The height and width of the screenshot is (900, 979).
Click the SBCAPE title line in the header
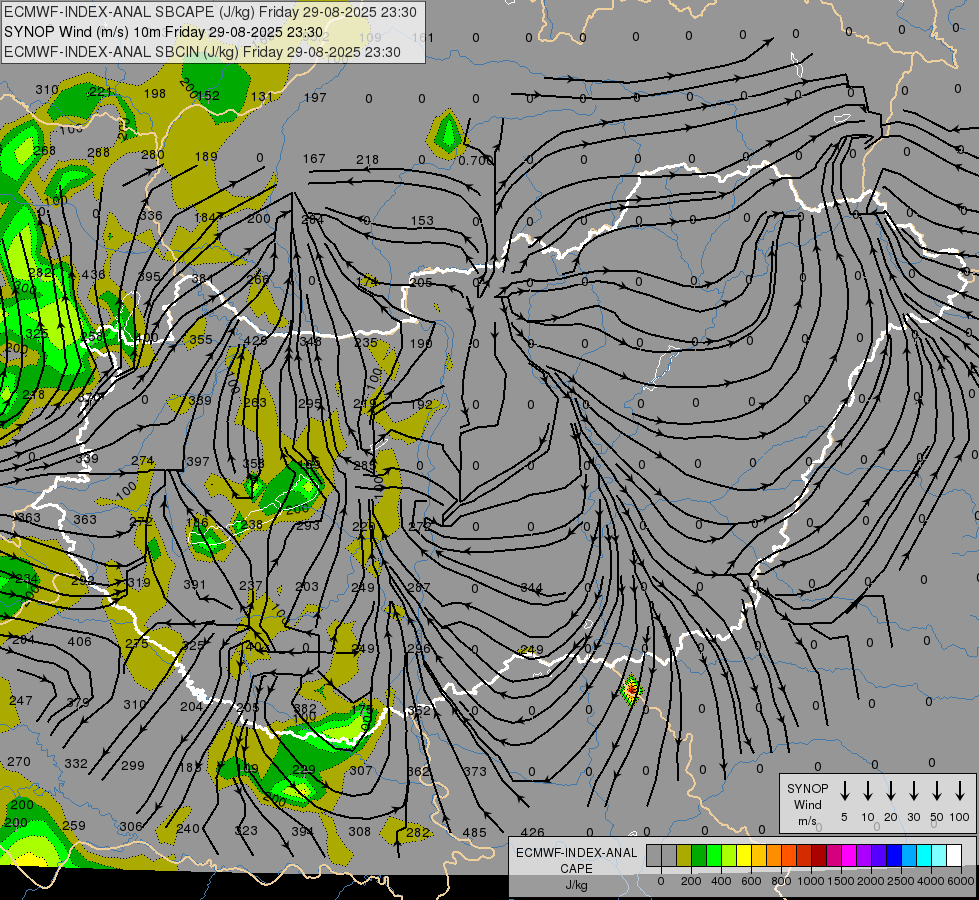(x=210, y=12)
